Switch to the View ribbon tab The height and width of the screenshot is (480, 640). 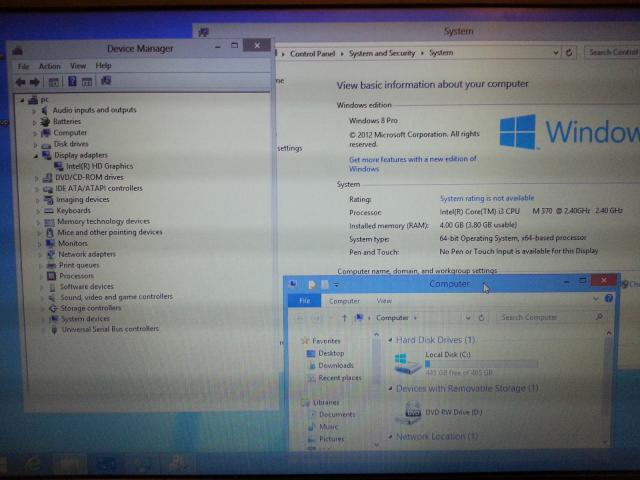coord(384,300)
